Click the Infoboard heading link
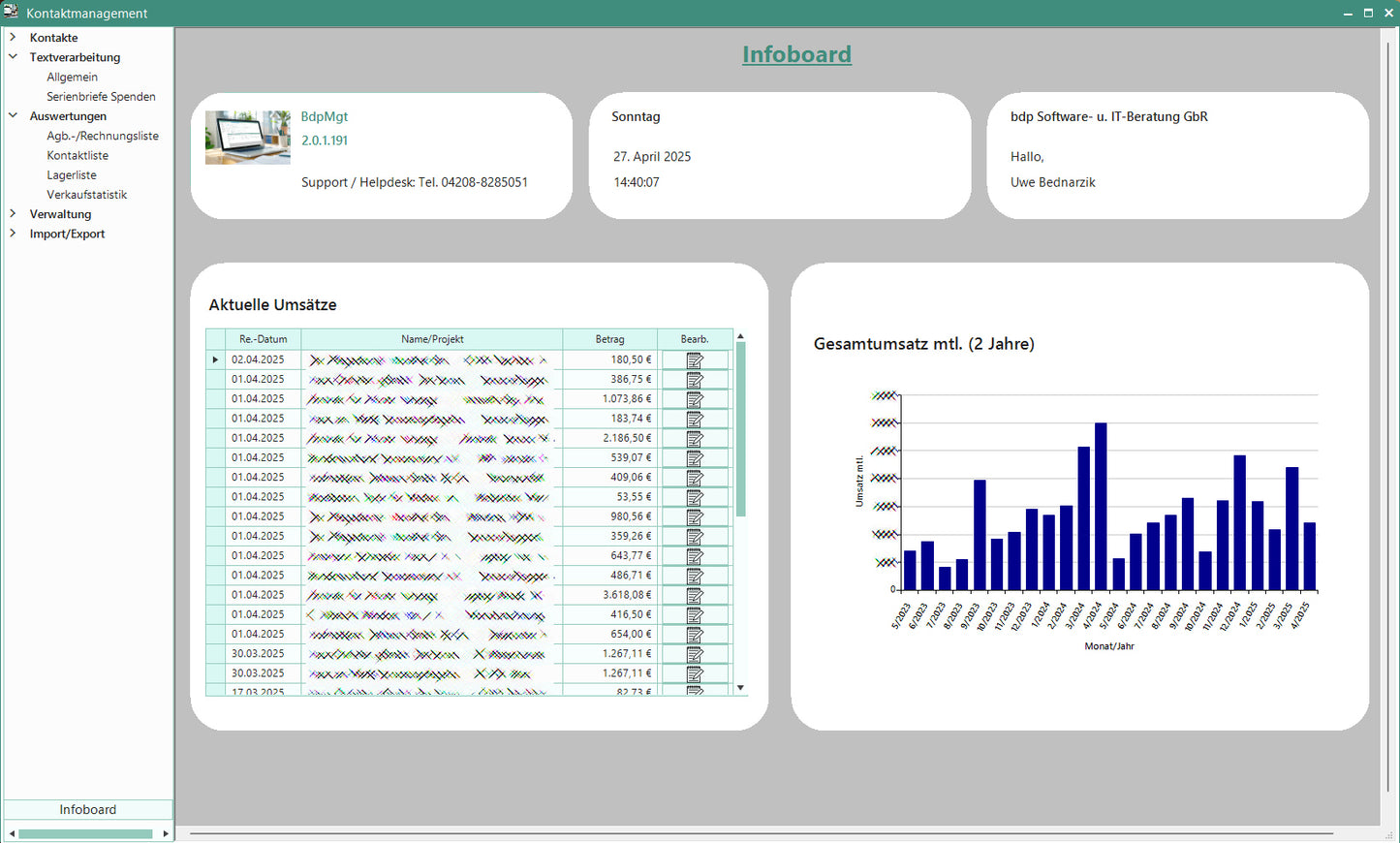Image resolution: width=1400 pixels, height=843 pixels. 796,54
